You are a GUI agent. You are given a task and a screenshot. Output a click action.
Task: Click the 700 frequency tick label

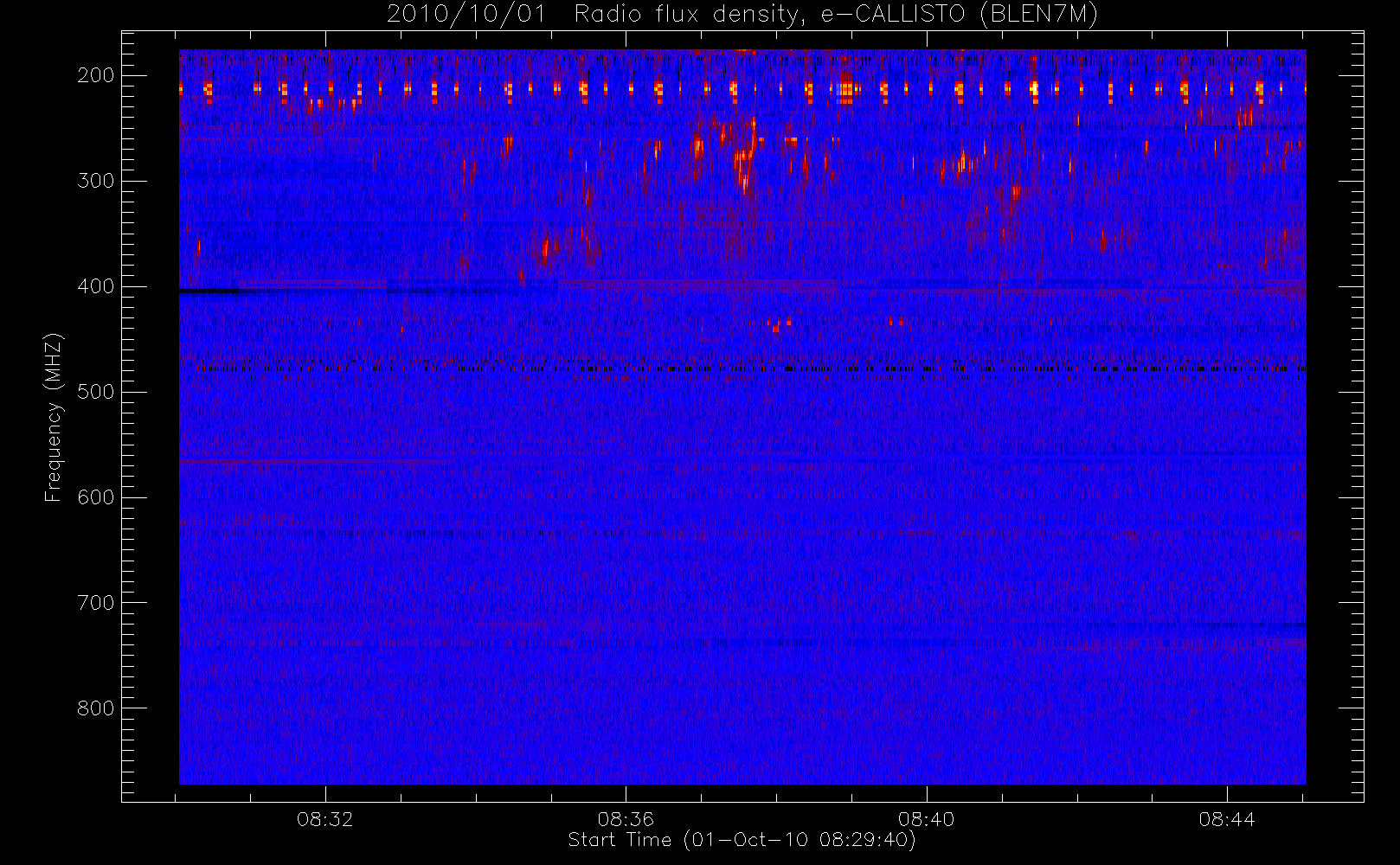click(x=96, y=603)
